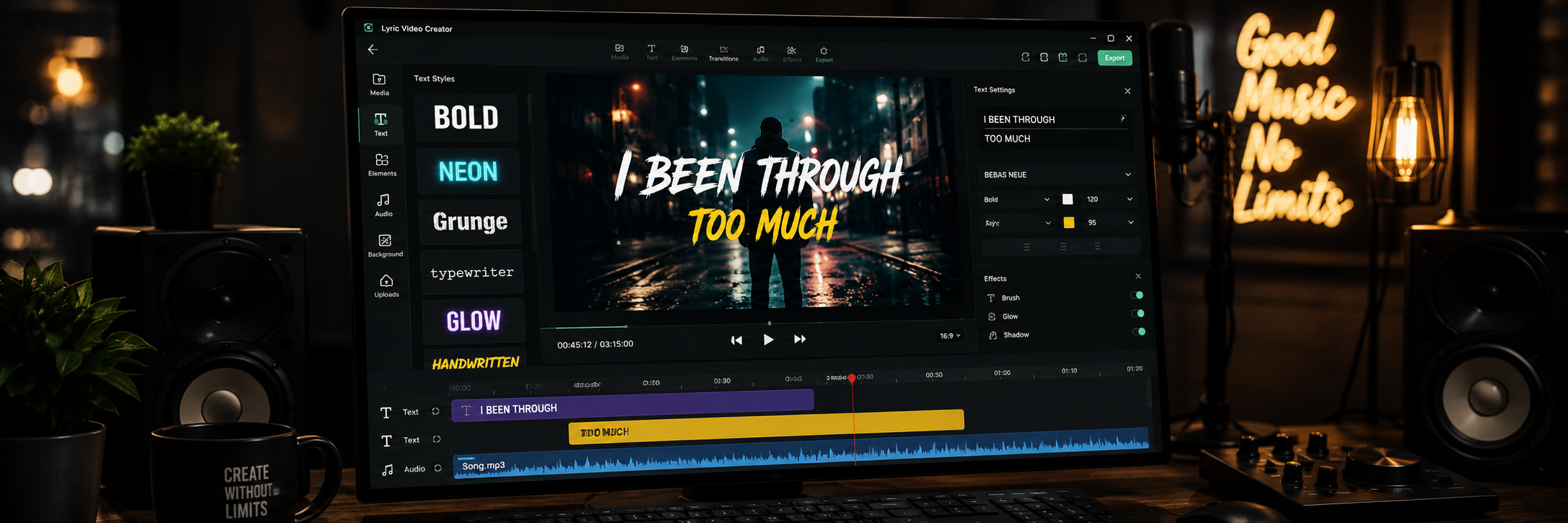Open the Media panel from the left sidebar
Screen dimensions: 1568x523
pyautogui.click(x=380, y=84)
